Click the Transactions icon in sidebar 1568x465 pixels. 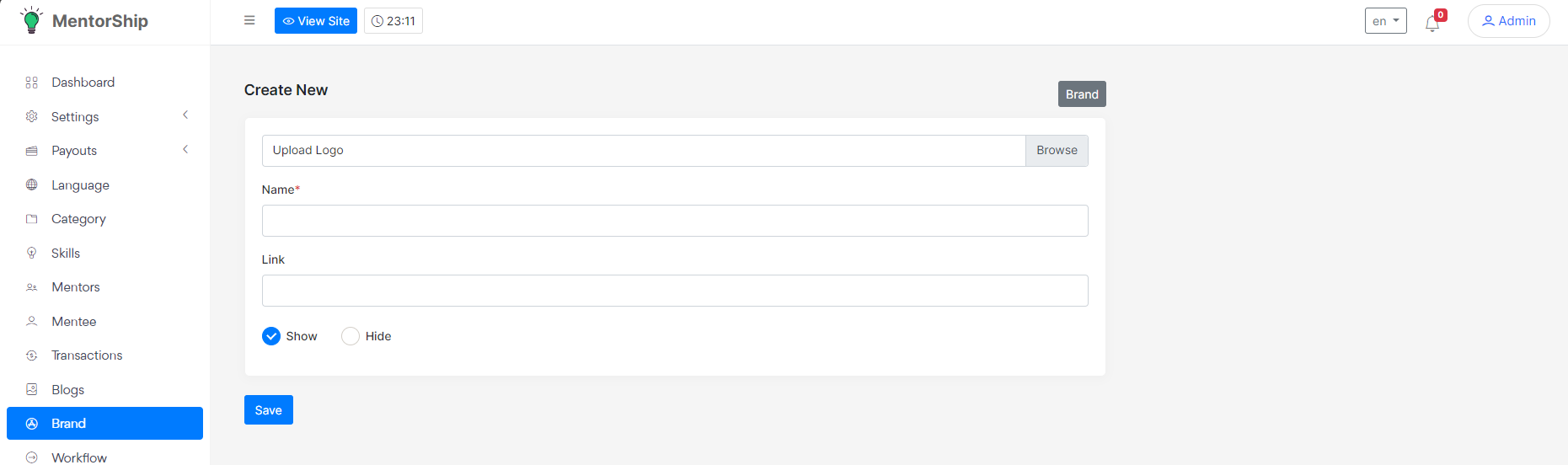pos(32,355)
